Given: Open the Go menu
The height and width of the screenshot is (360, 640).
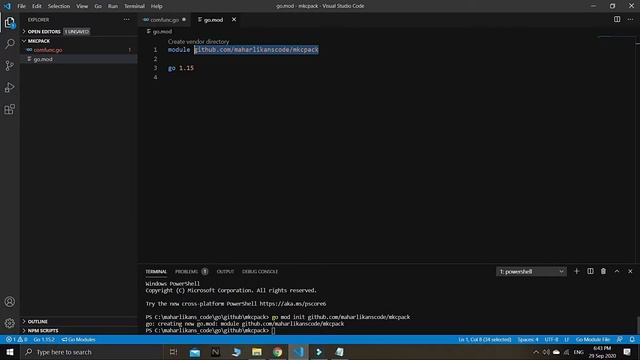Looking at the screenshot, I should coord(98,6).
